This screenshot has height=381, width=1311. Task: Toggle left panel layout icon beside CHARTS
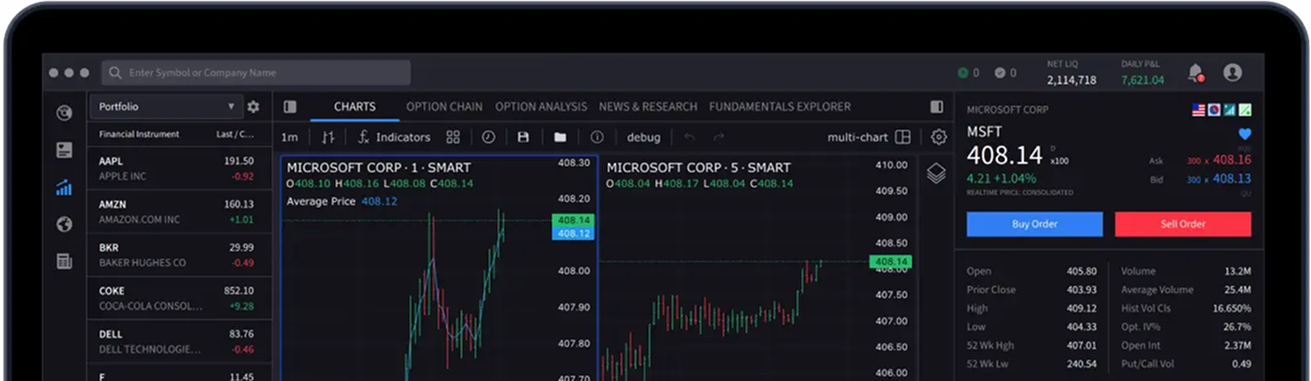point(290,106)
